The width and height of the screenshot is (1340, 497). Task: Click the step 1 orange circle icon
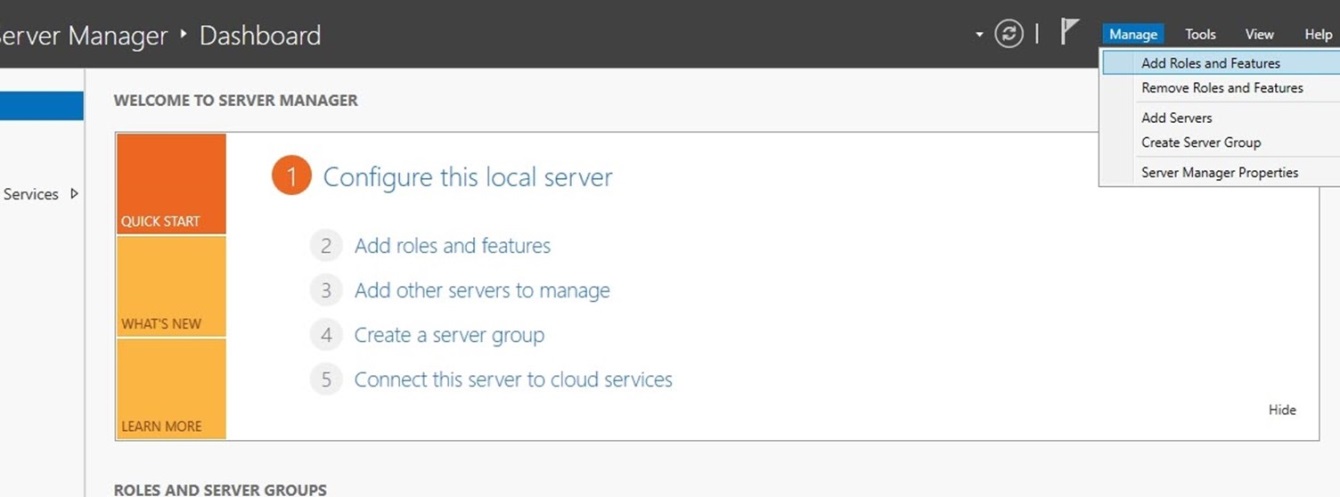click(291, 177)
